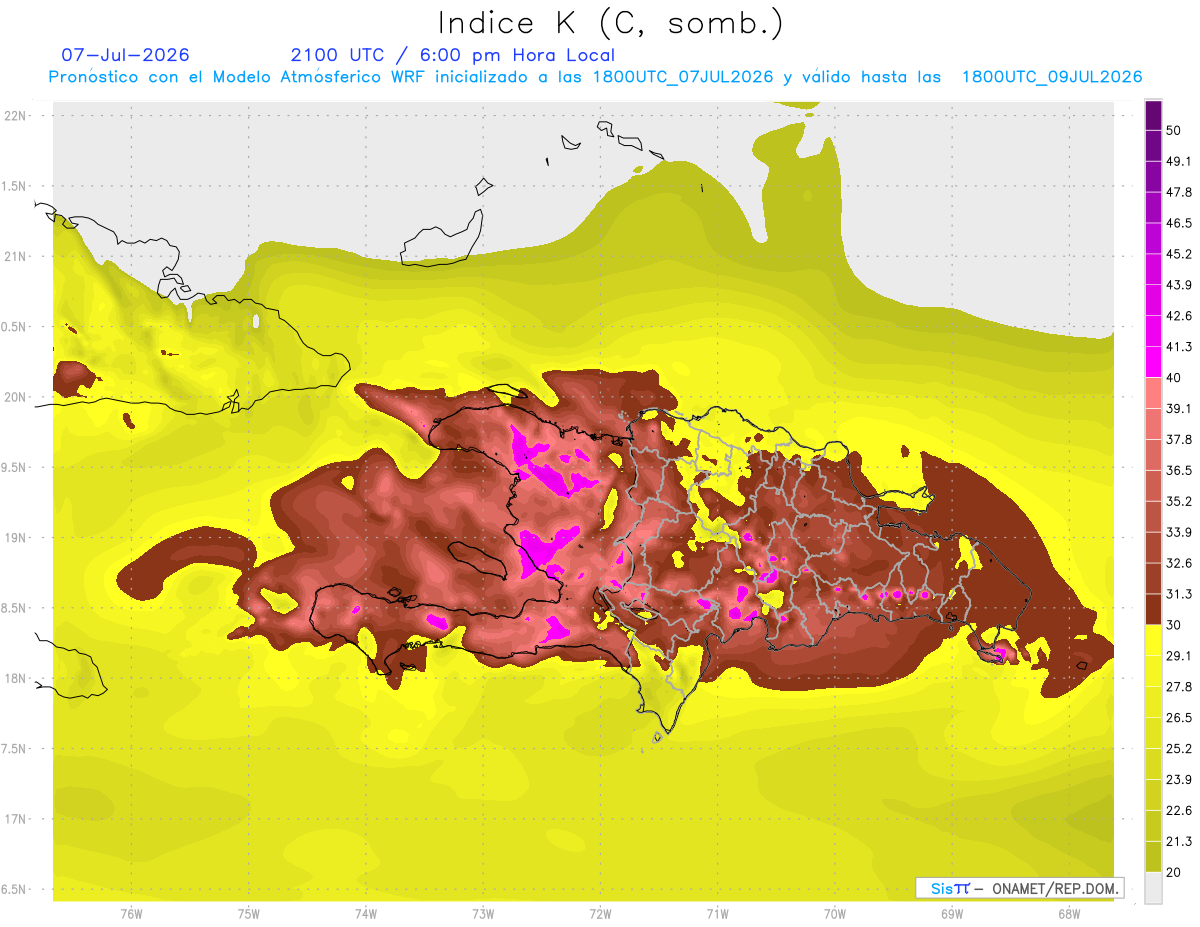This screenshot has height=927, width=1200.
Task: Select the 07-Jul-2026 date label
Action: click(x=125, y=55)
